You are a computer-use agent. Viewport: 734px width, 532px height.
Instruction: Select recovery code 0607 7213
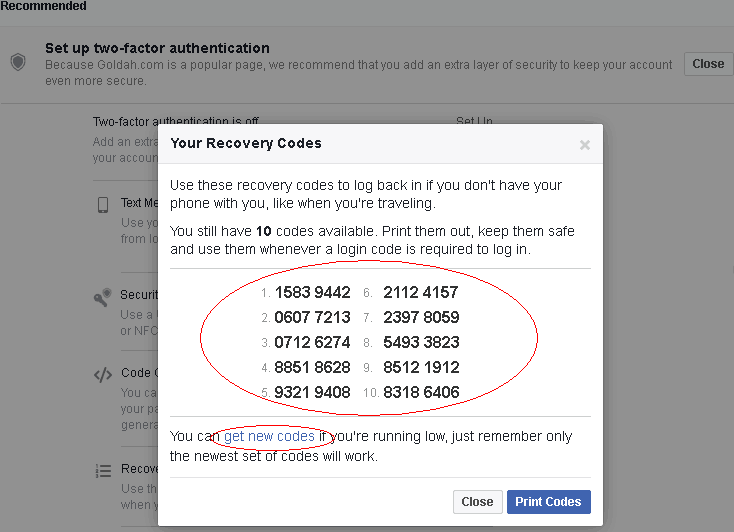[312, 318]
